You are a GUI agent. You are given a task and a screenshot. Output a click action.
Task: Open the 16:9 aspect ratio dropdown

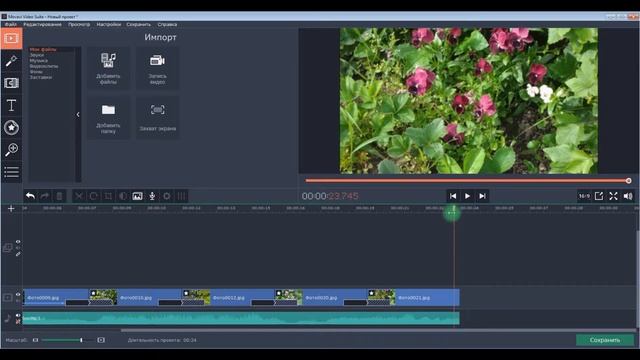click(x=584, y=196)
